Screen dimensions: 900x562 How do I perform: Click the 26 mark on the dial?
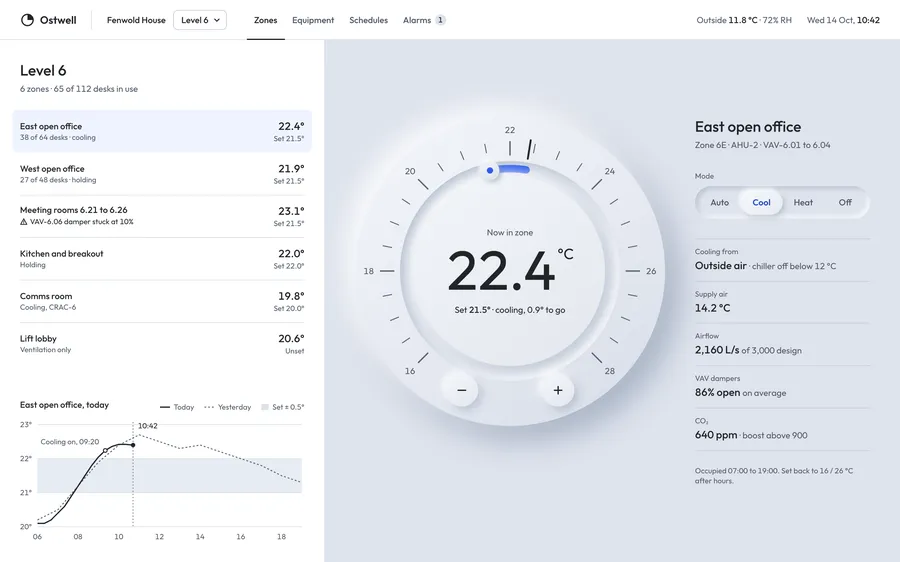click(x=651, y=271)
